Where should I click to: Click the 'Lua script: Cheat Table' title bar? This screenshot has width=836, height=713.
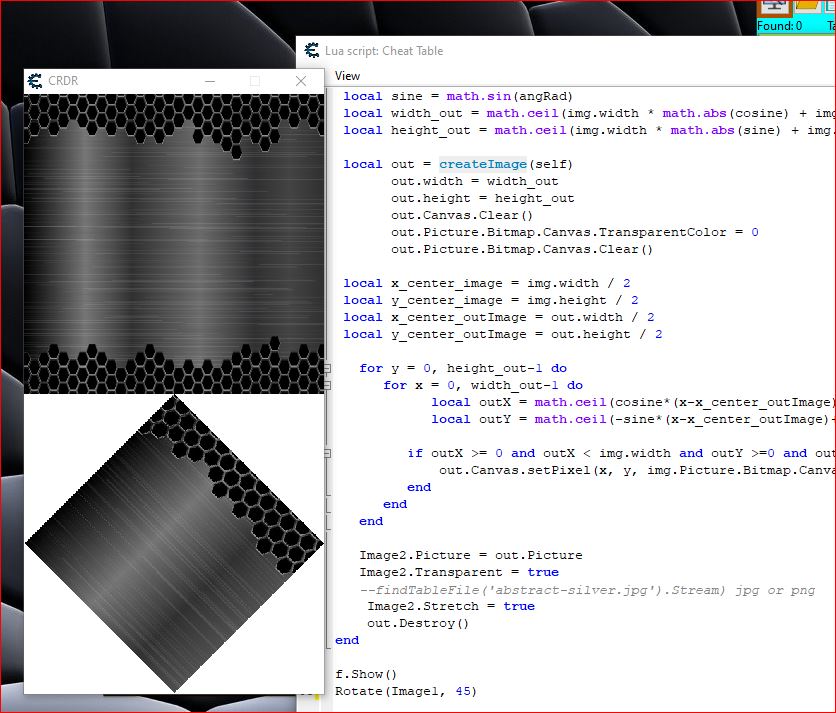pos(384,51)
